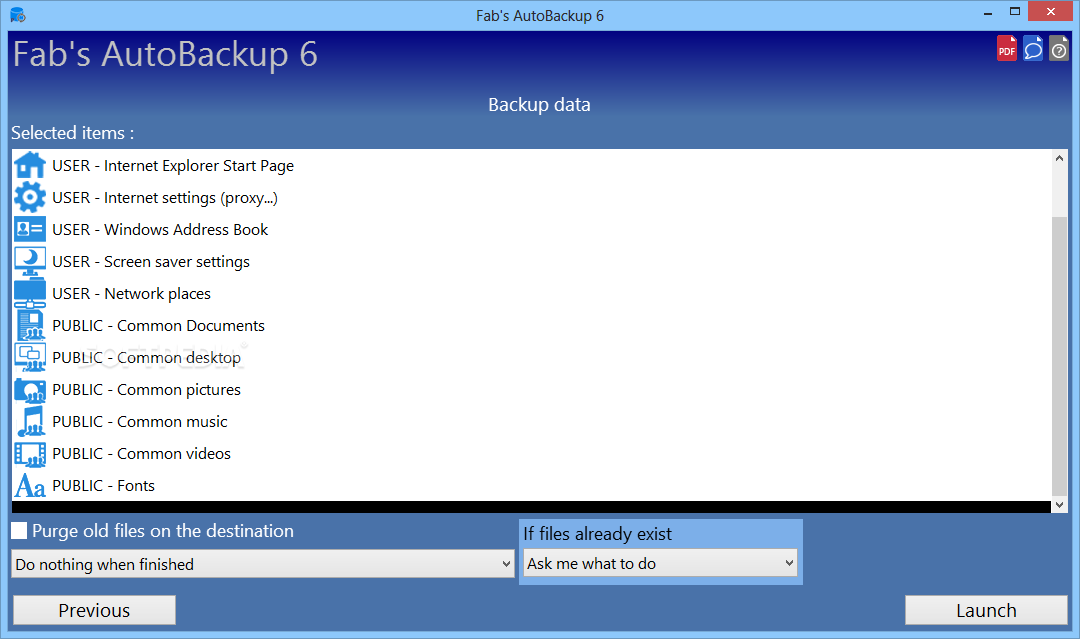
Task: Select PUBLIC - Common desktop text
Action: click(x=147, y=357)
